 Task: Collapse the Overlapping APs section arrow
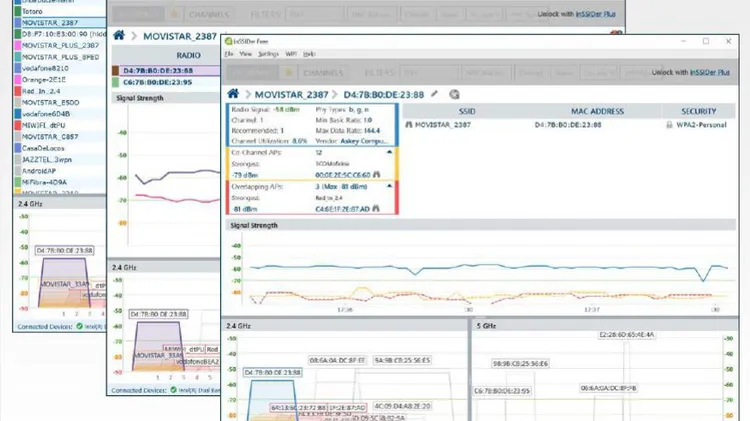[x=389, y=186]
